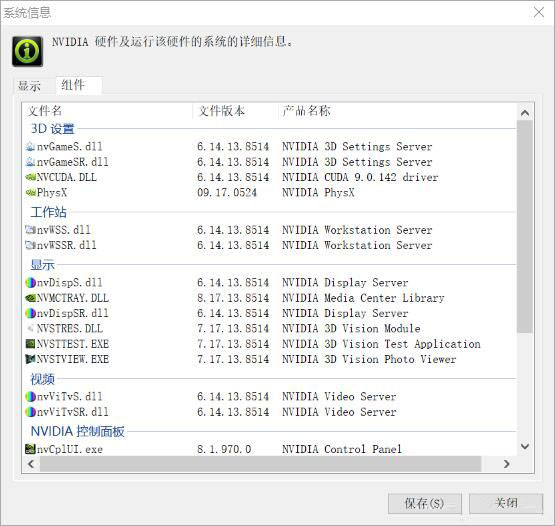Click the green system information icon
This screenshot has height=526, width=555.
(x=28, y=51)
